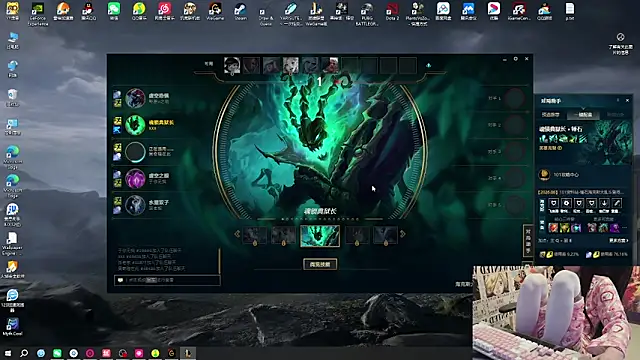The height and width of the screenshot is (360, 640).
Task: Switch to third dimmed tab in helper panel
Action: [615, 115]
